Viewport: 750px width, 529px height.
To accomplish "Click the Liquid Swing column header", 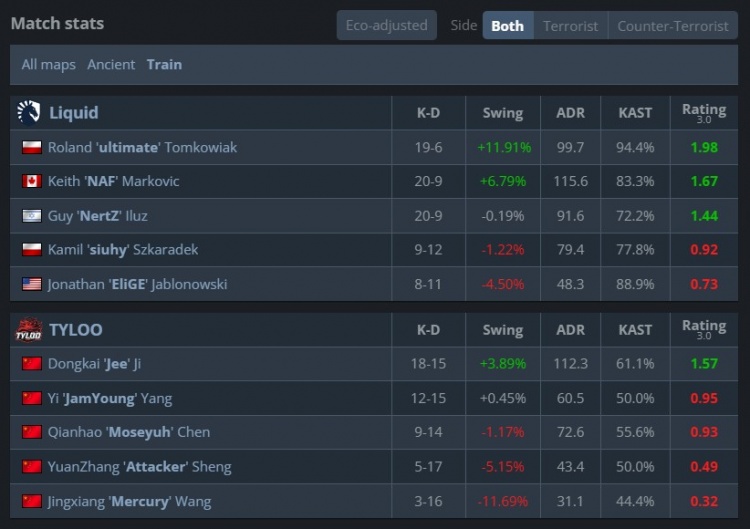I will click(502, 113).
